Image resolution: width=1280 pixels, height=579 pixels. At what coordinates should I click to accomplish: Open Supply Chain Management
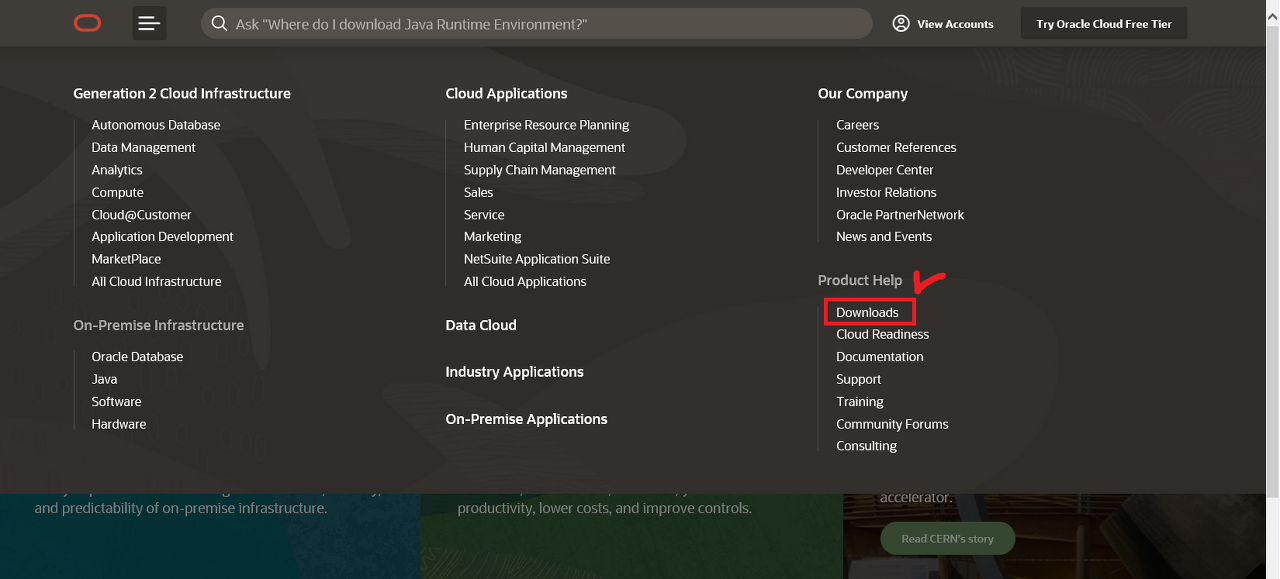click(540, 170)
